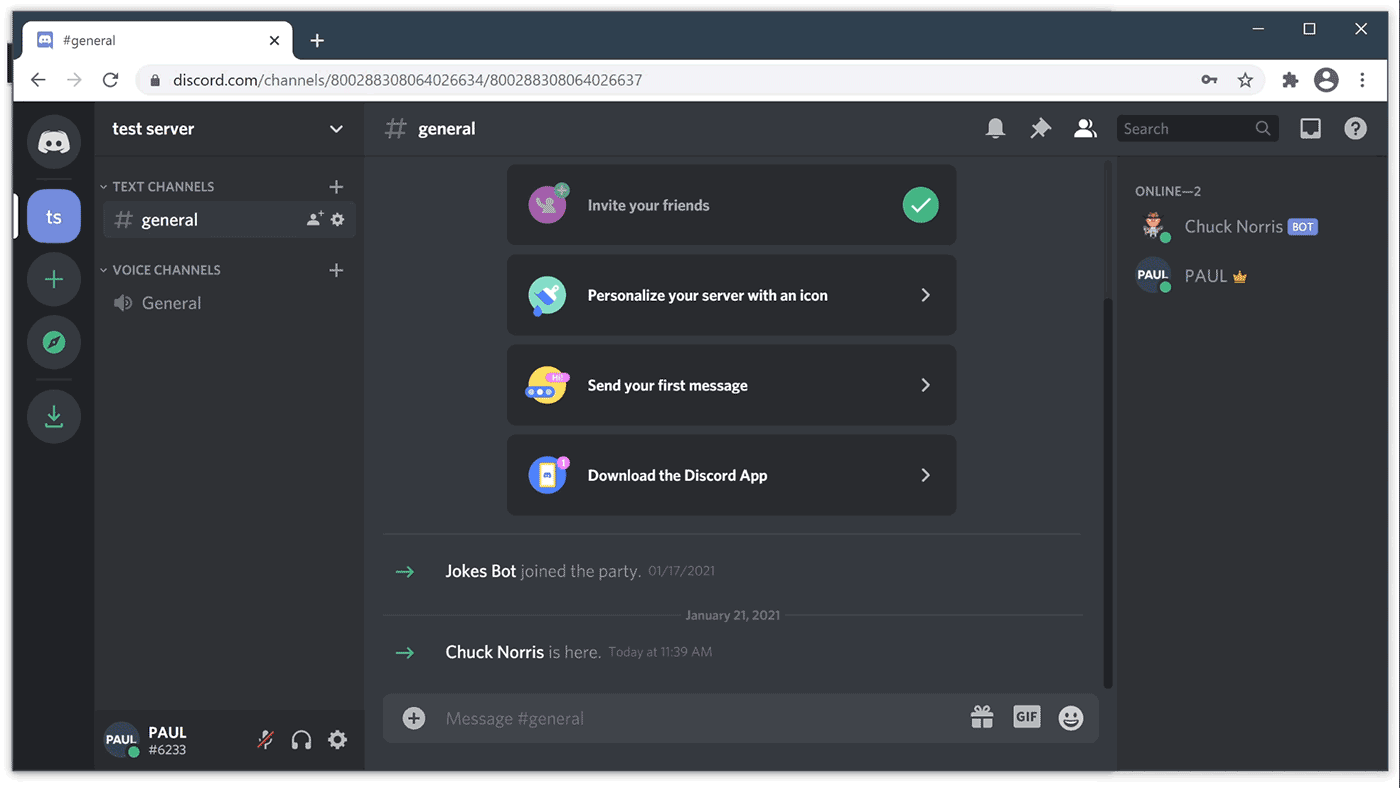Screen dimensions: 1400x788
Task: Open Chrome three-dot menu
Action: 1362,80
